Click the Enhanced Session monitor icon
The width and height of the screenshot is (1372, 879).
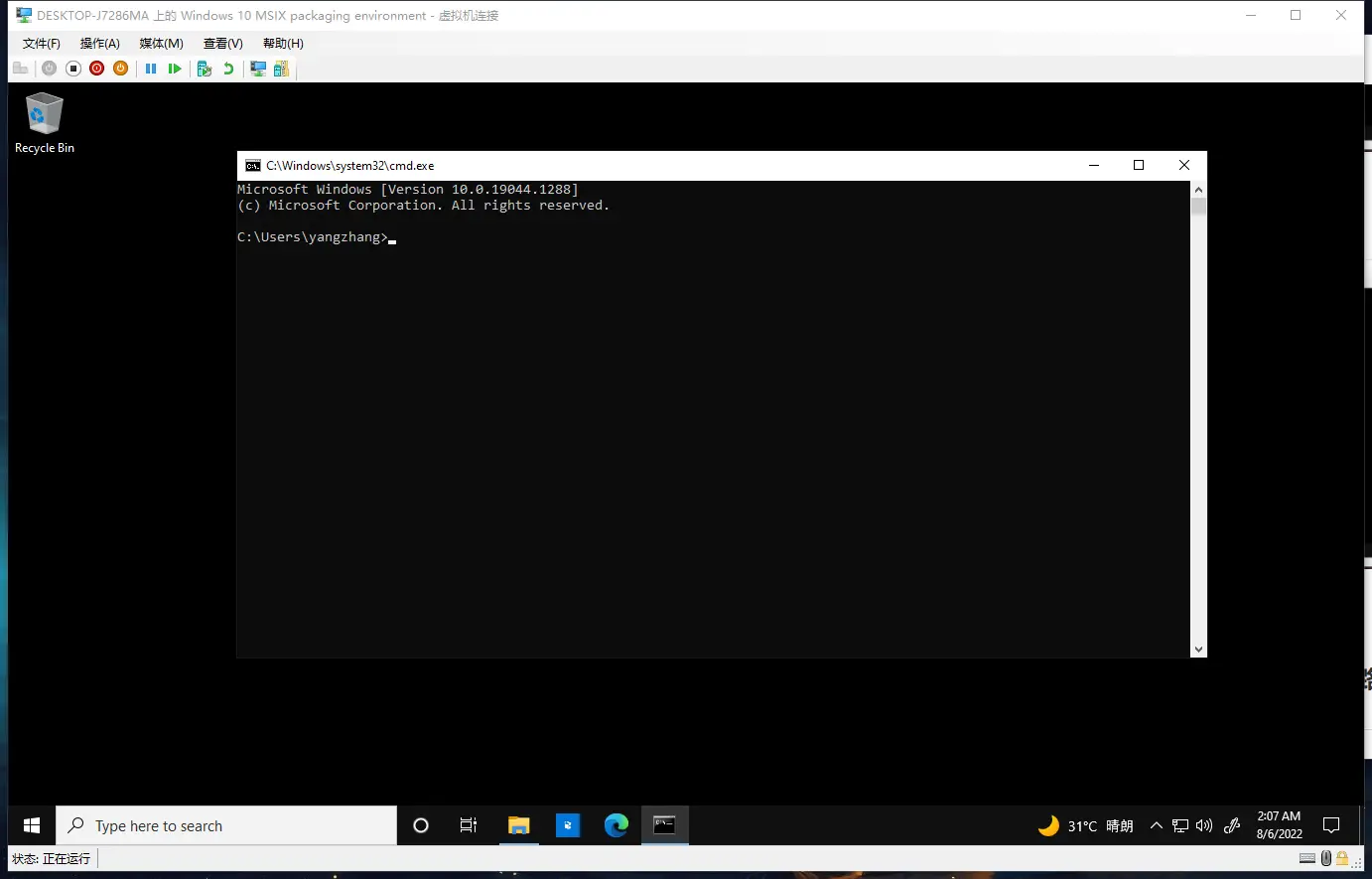click(258, 69)
